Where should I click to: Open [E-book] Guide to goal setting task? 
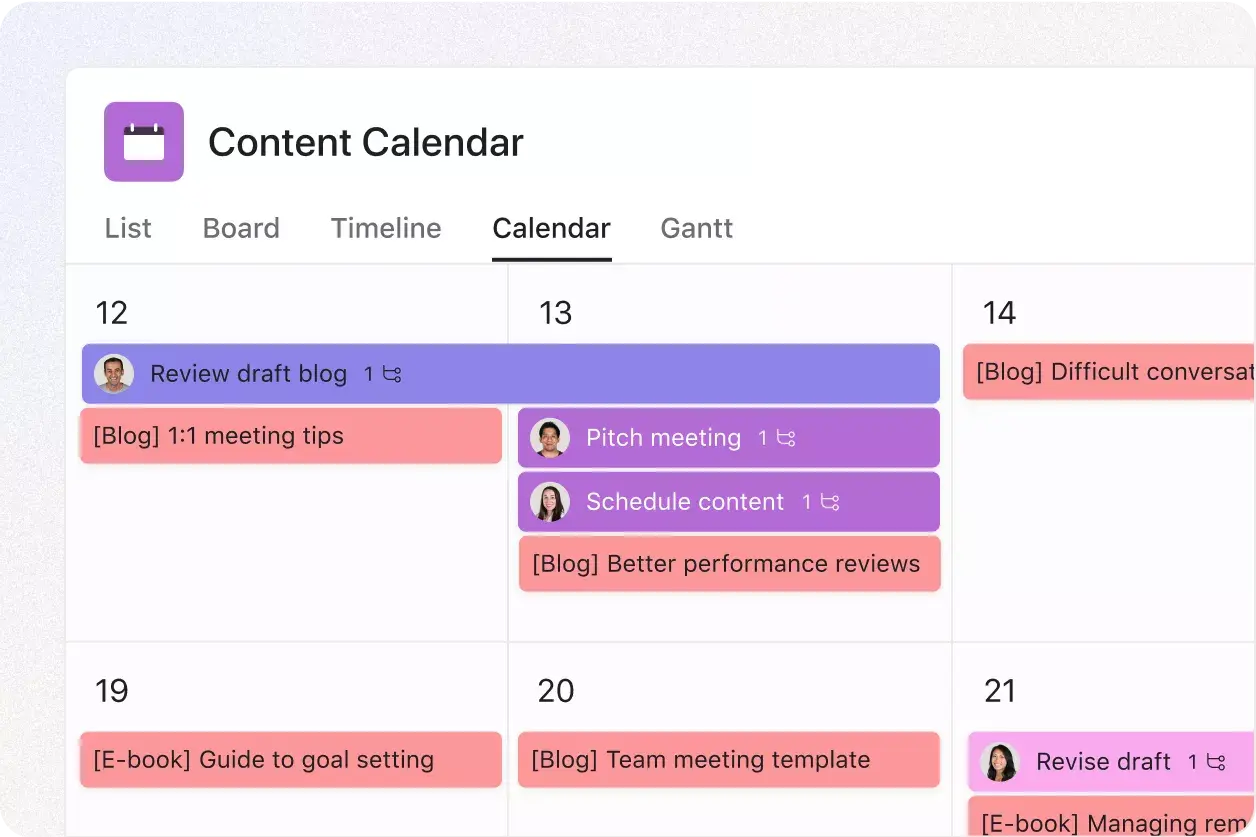point(290,760)
